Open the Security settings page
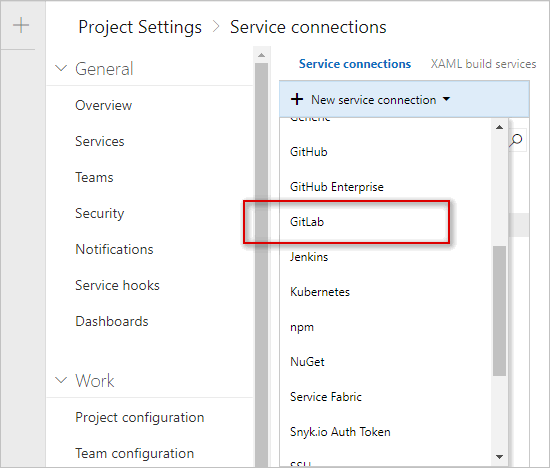 pyautogui.click(x=100, y=213)
